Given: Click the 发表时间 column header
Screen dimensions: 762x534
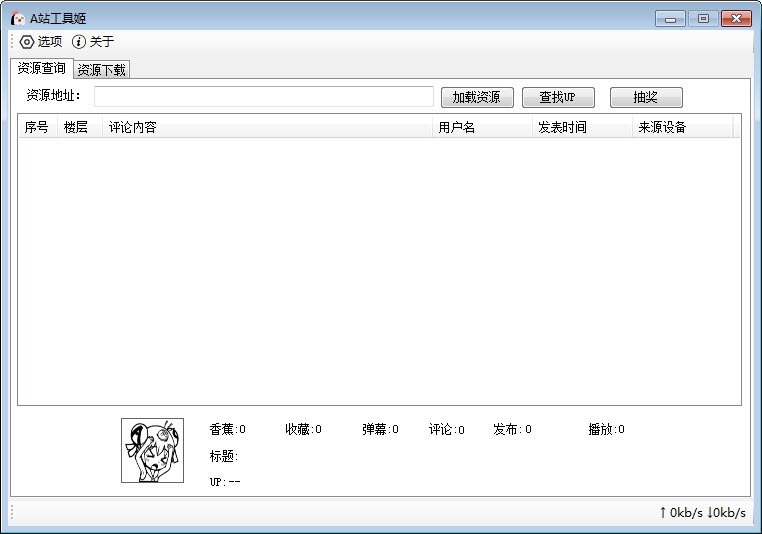Looking at the screenshot, I should (582, 127).
